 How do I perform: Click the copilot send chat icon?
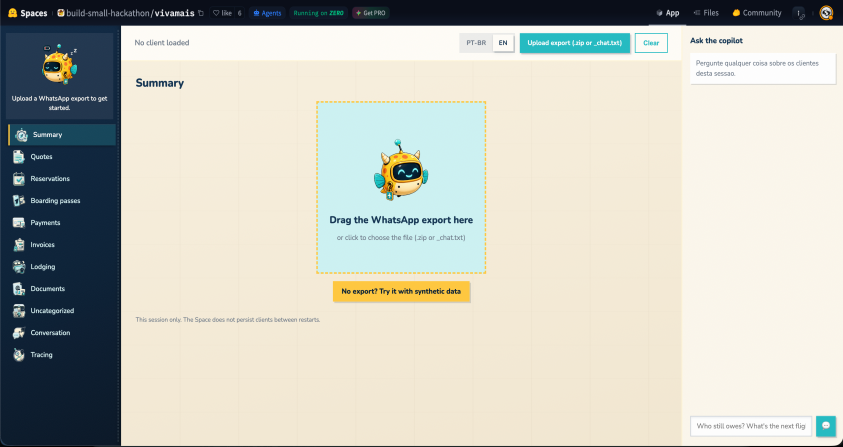(826, 426)
